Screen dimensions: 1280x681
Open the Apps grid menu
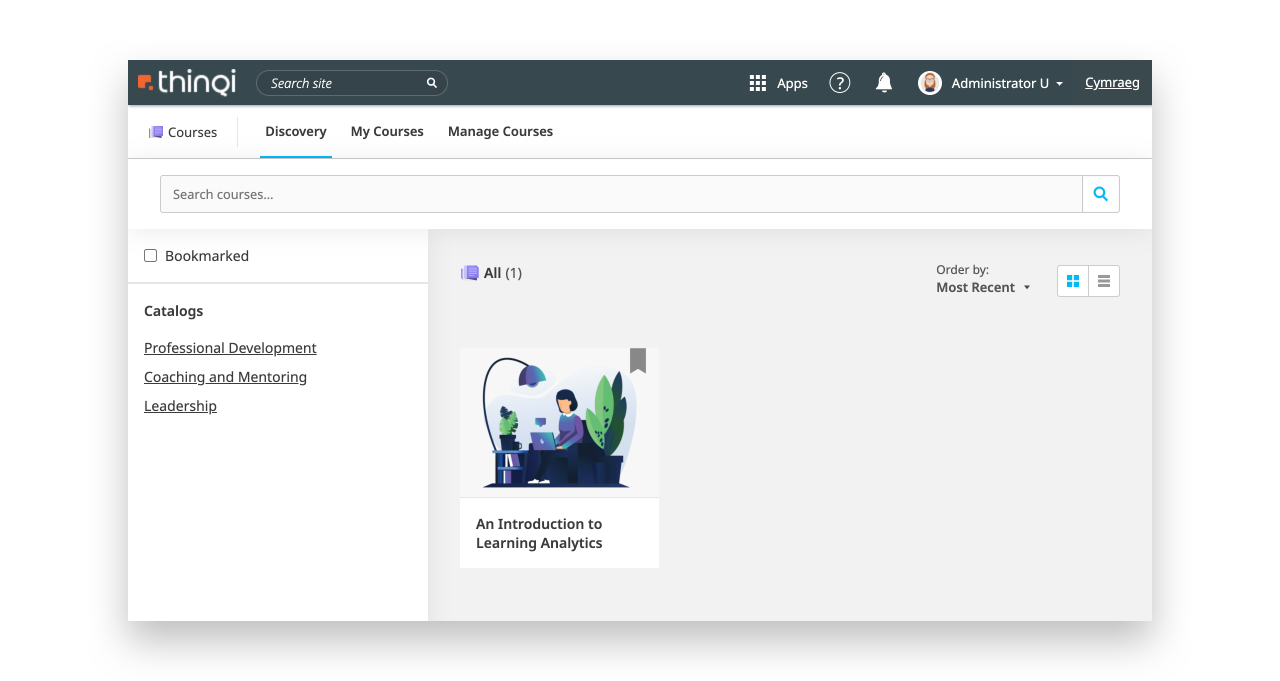coord(757,83)
